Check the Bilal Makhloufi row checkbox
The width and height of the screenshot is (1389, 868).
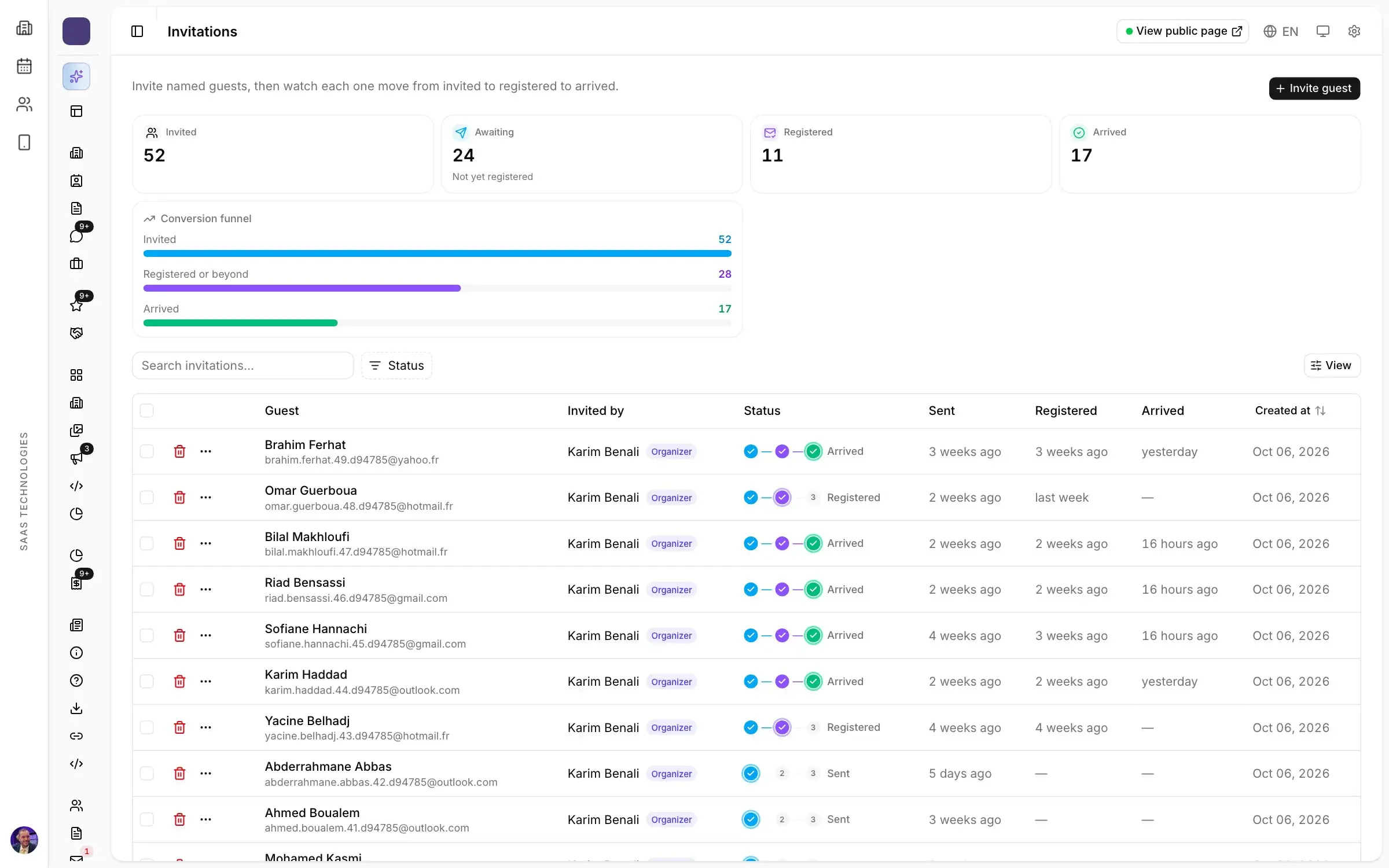(147, 543)
